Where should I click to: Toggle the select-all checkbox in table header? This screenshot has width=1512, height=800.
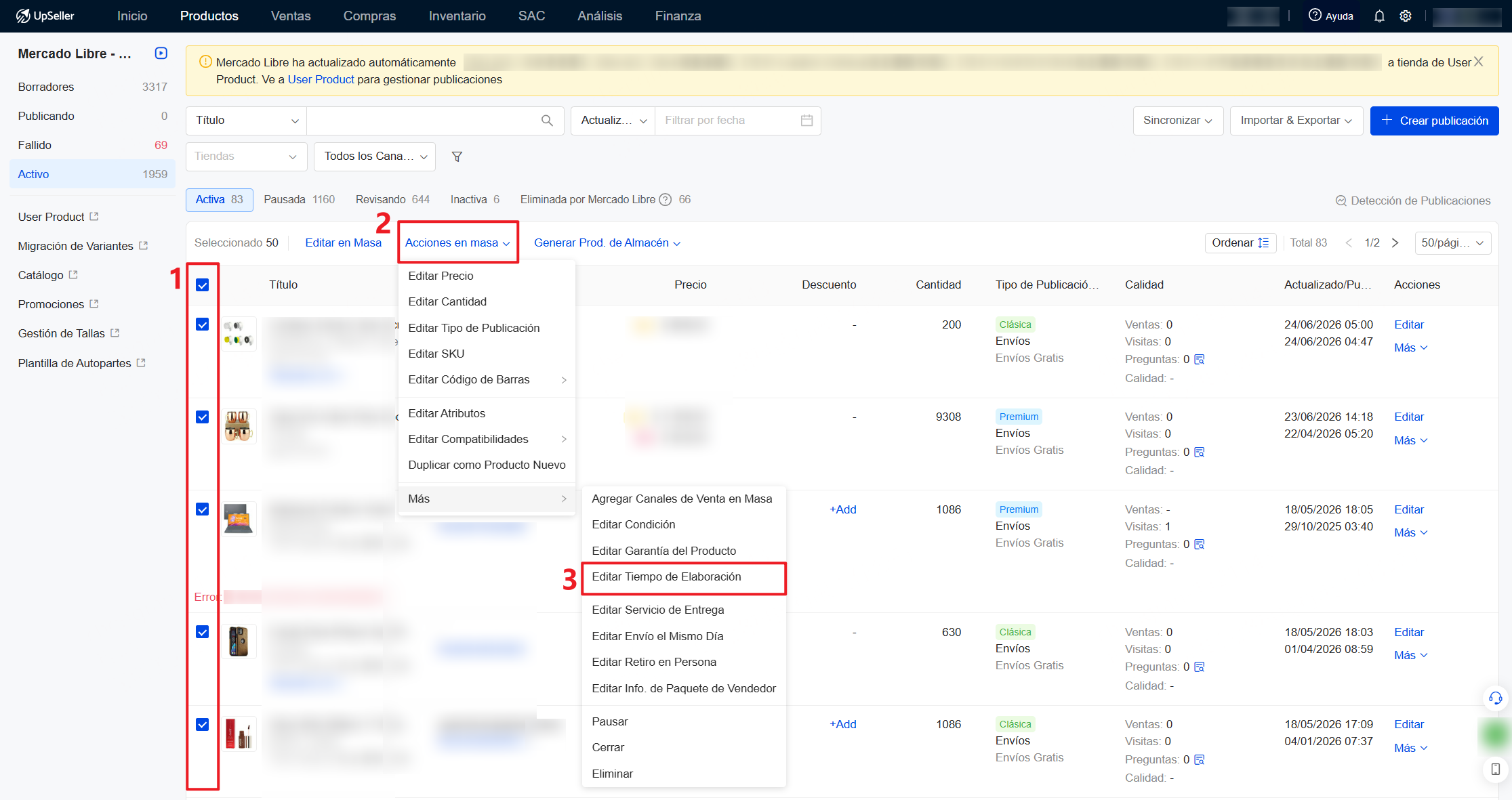coord(202,285)
